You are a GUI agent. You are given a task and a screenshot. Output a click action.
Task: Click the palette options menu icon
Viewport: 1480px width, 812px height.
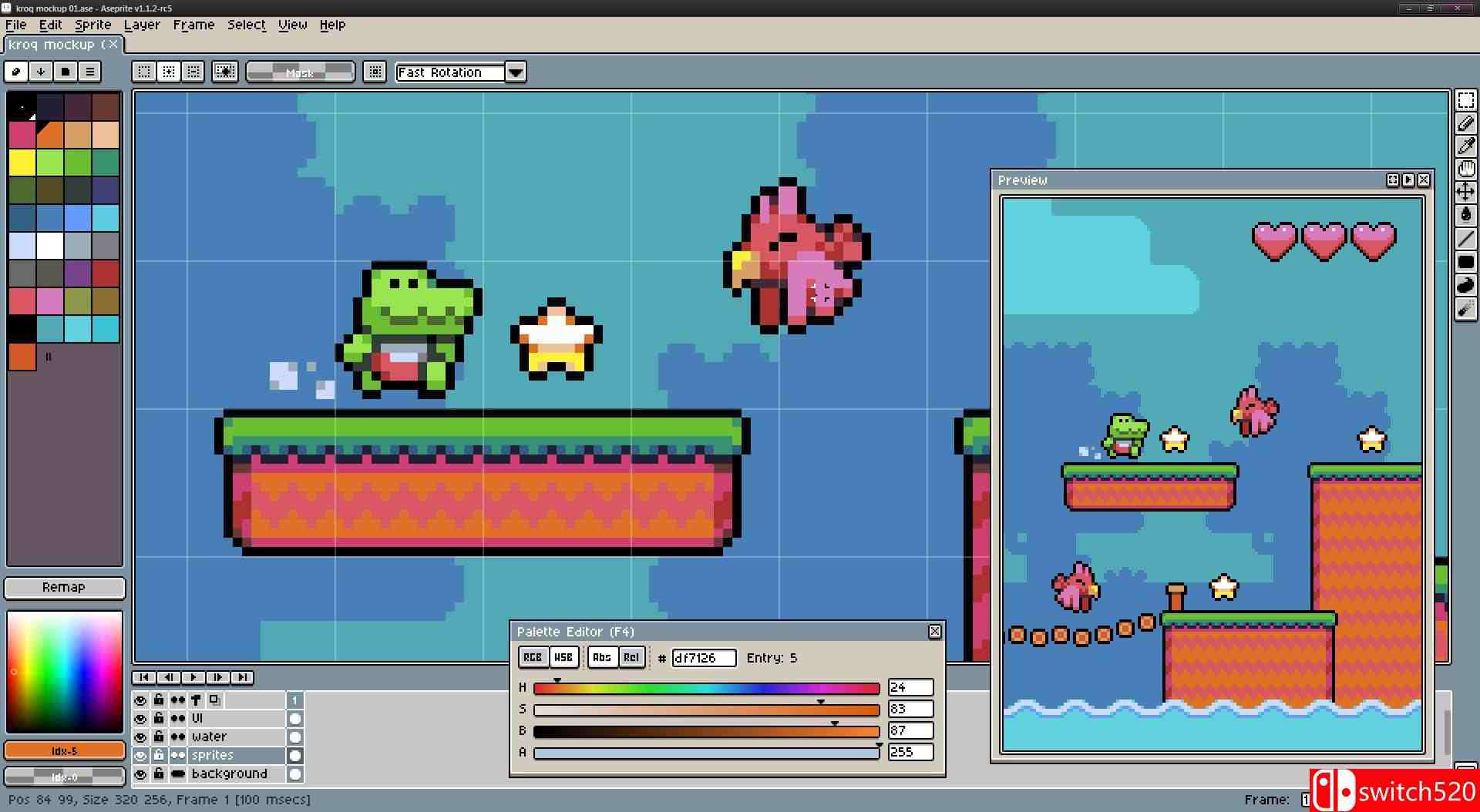tap(89, 72)
